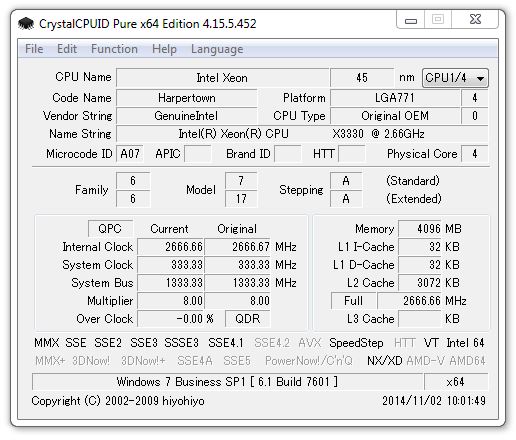Click the Extended Model value 17
The image size is (516, 440).
241,199
